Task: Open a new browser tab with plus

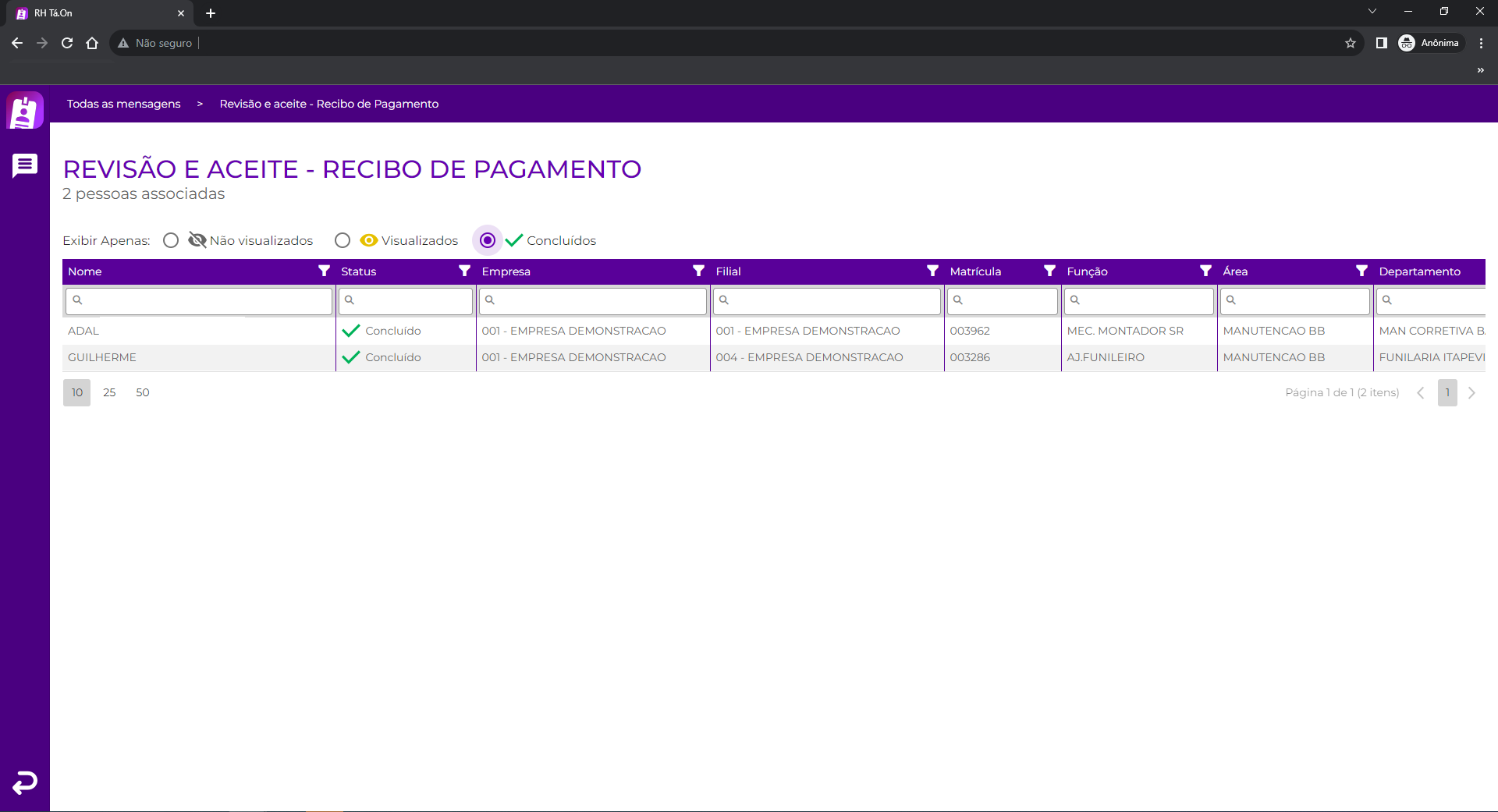Action: click(211, 13)
